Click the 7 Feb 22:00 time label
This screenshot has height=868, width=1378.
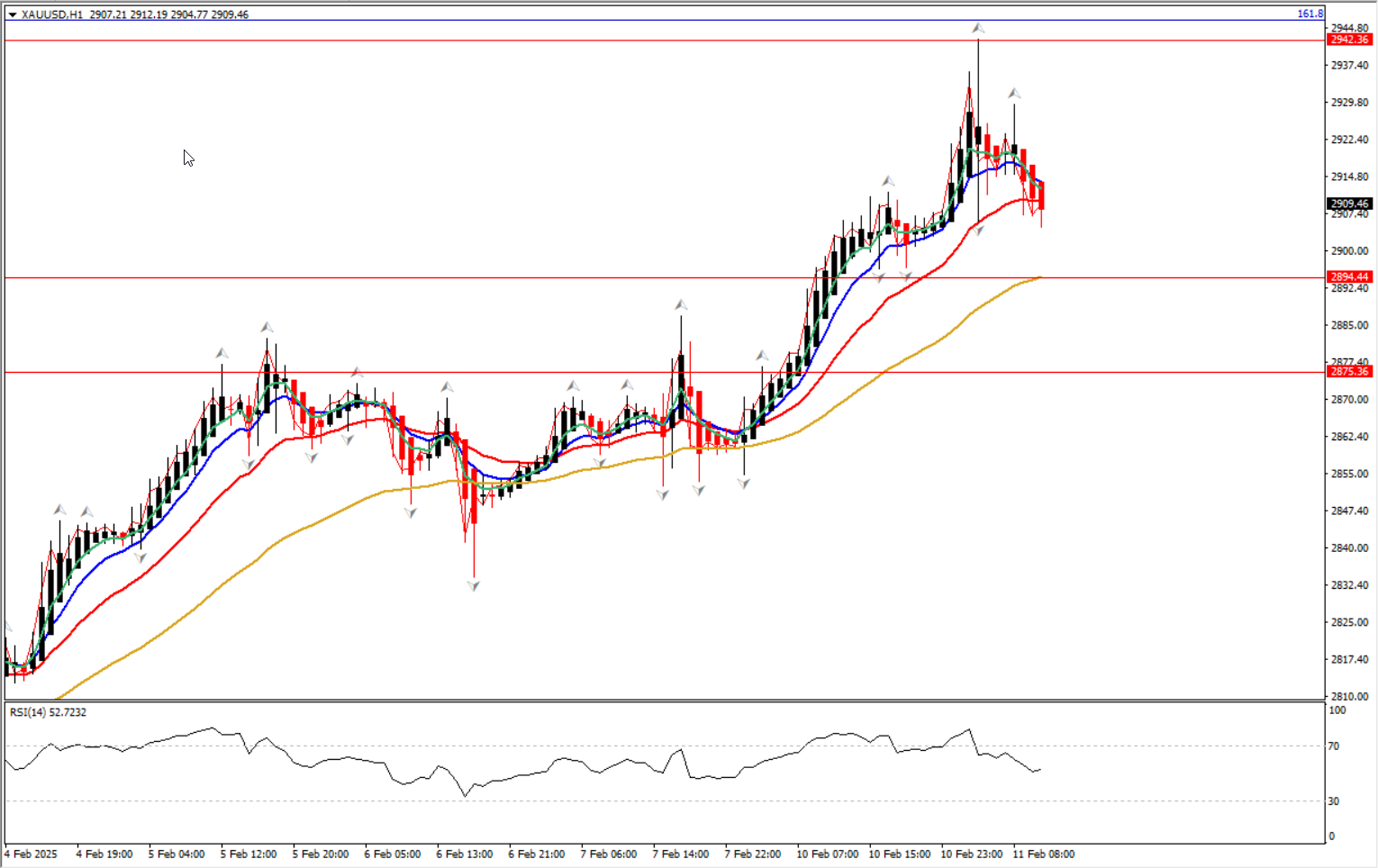click(x=752, y=854)
